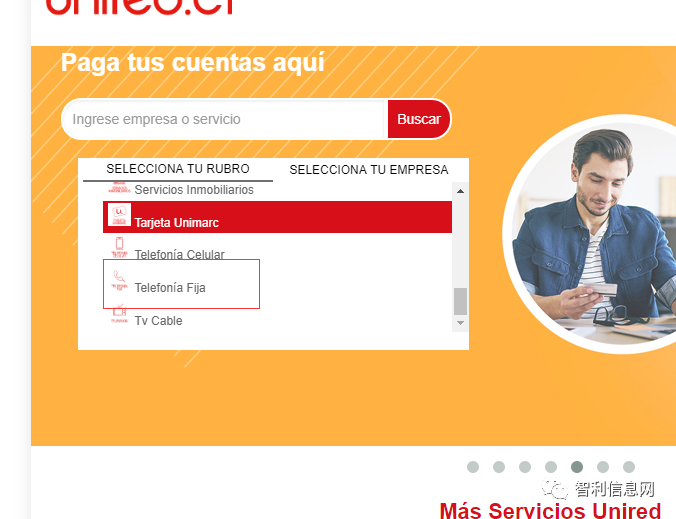676x519 pixels.
Task: Select the Telefonía Fija category
Action: tap(170, 288)
